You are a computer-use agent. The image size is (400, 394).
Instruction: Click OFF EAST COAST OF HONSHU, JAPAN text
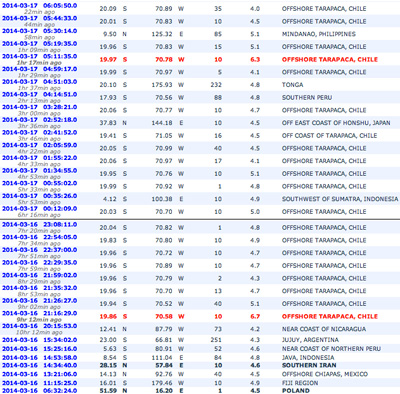(x=336, y=123)
